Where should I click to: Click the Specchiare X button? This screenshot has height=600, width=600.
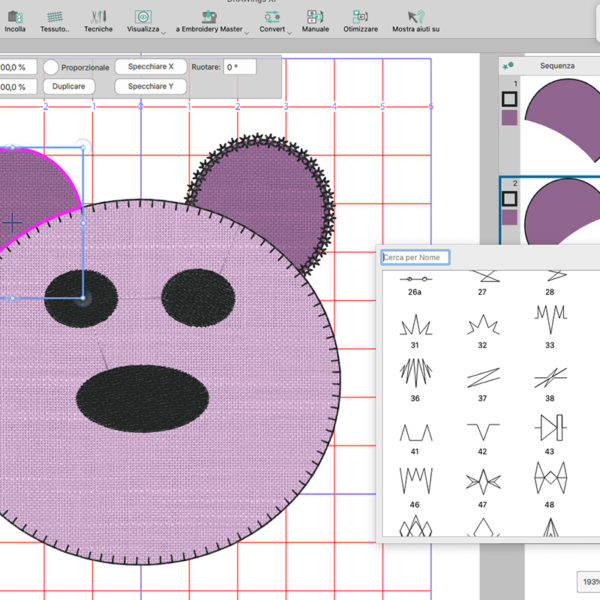[151, 67]
